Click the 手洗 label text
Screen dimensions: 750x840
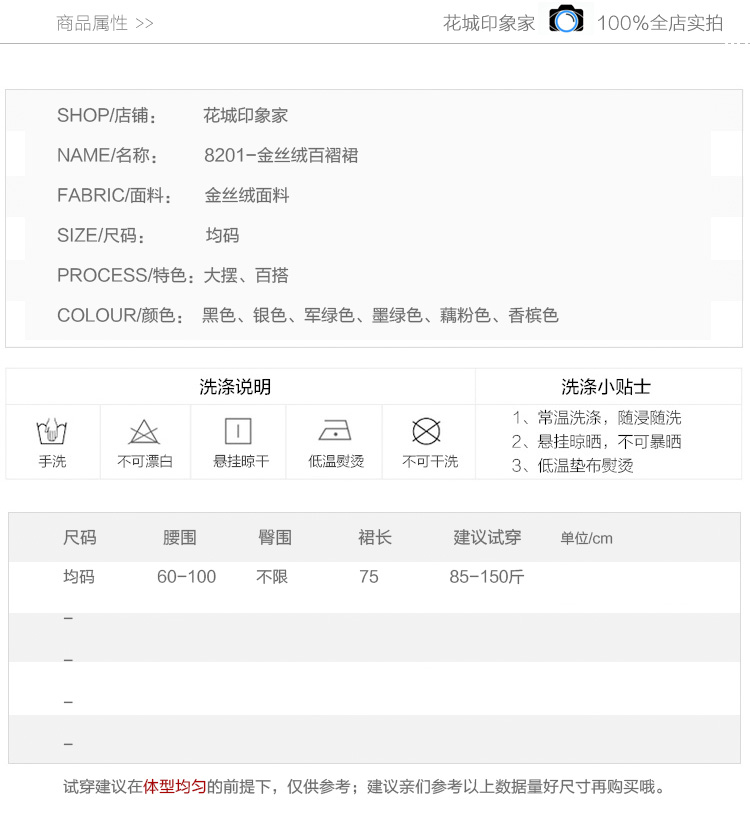52,462
